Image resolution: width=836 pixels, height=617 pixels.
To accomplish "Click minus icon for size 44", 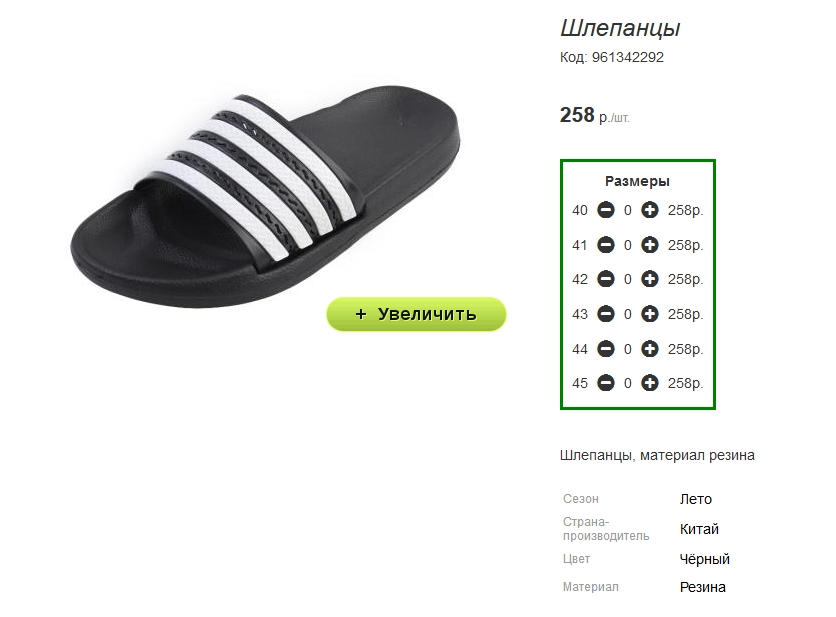I will pyautogui.click(x=606, y=349).
